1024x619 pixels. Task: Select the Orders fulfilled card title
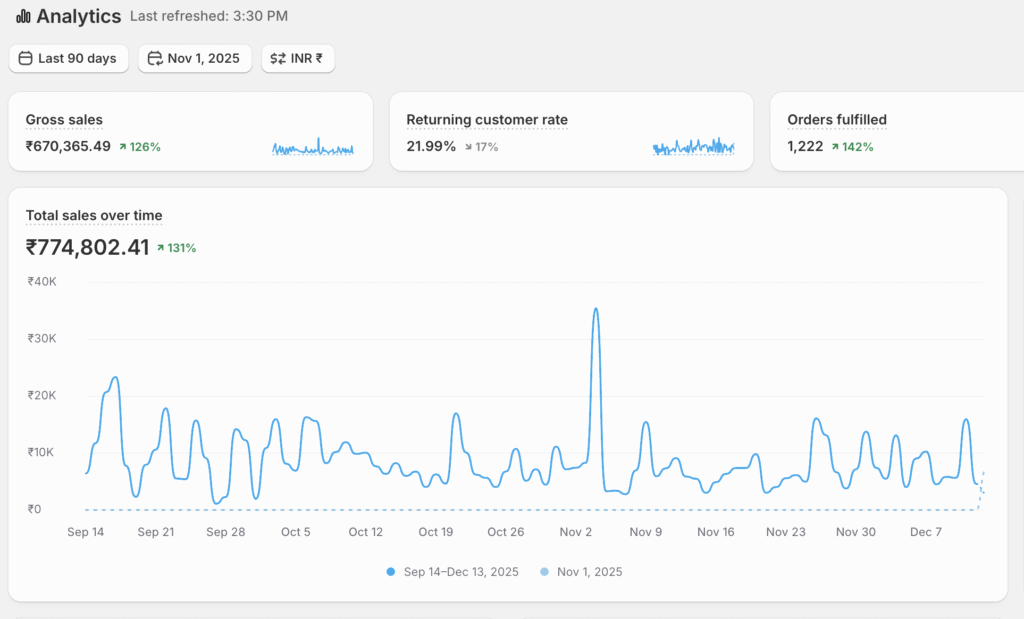pyautogui.click(x=836, y=120)
